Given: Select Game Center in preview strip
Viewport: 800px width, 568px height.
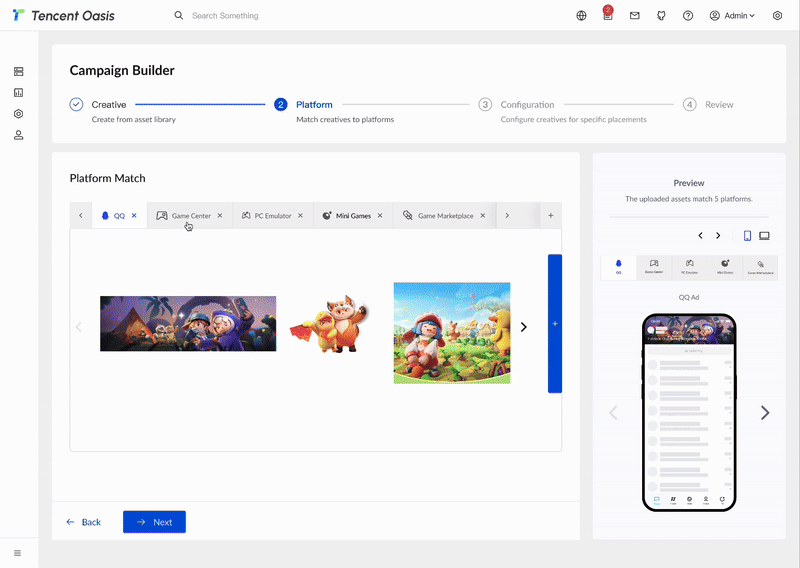Looking at the screenshot, I should click(x=654, y=267).
